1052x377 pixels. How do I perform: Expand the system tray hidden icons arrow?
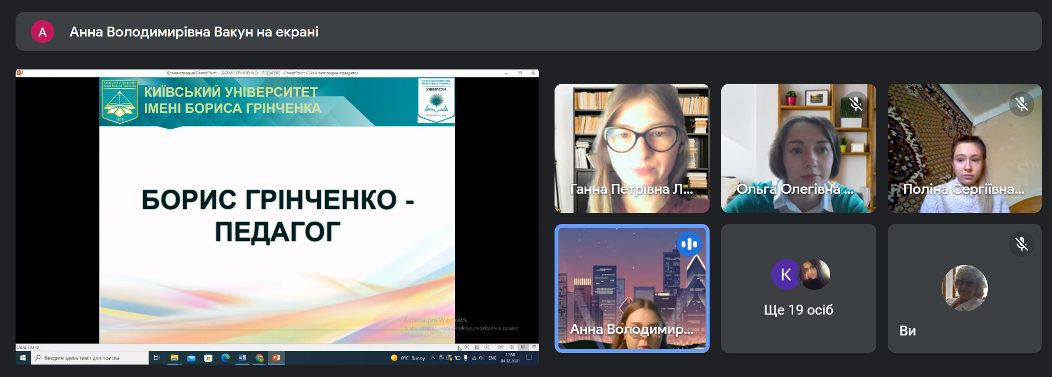(433, 358)
